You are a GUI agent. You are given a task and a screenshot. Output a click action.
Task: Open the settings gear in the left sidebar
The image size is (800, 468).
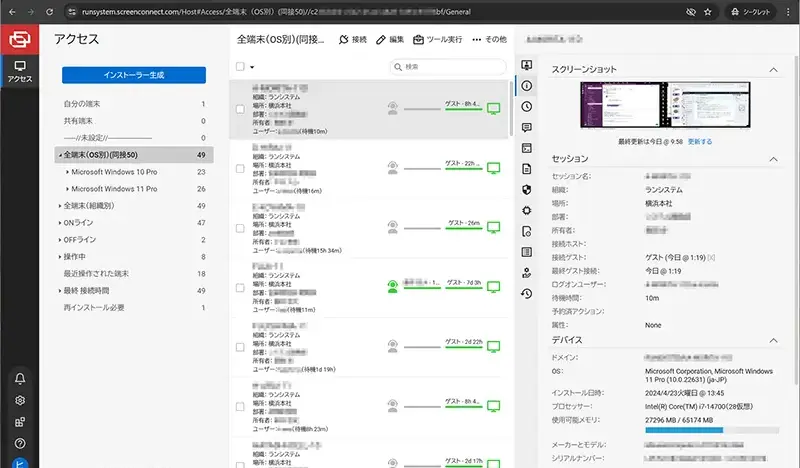pos(20,400)
